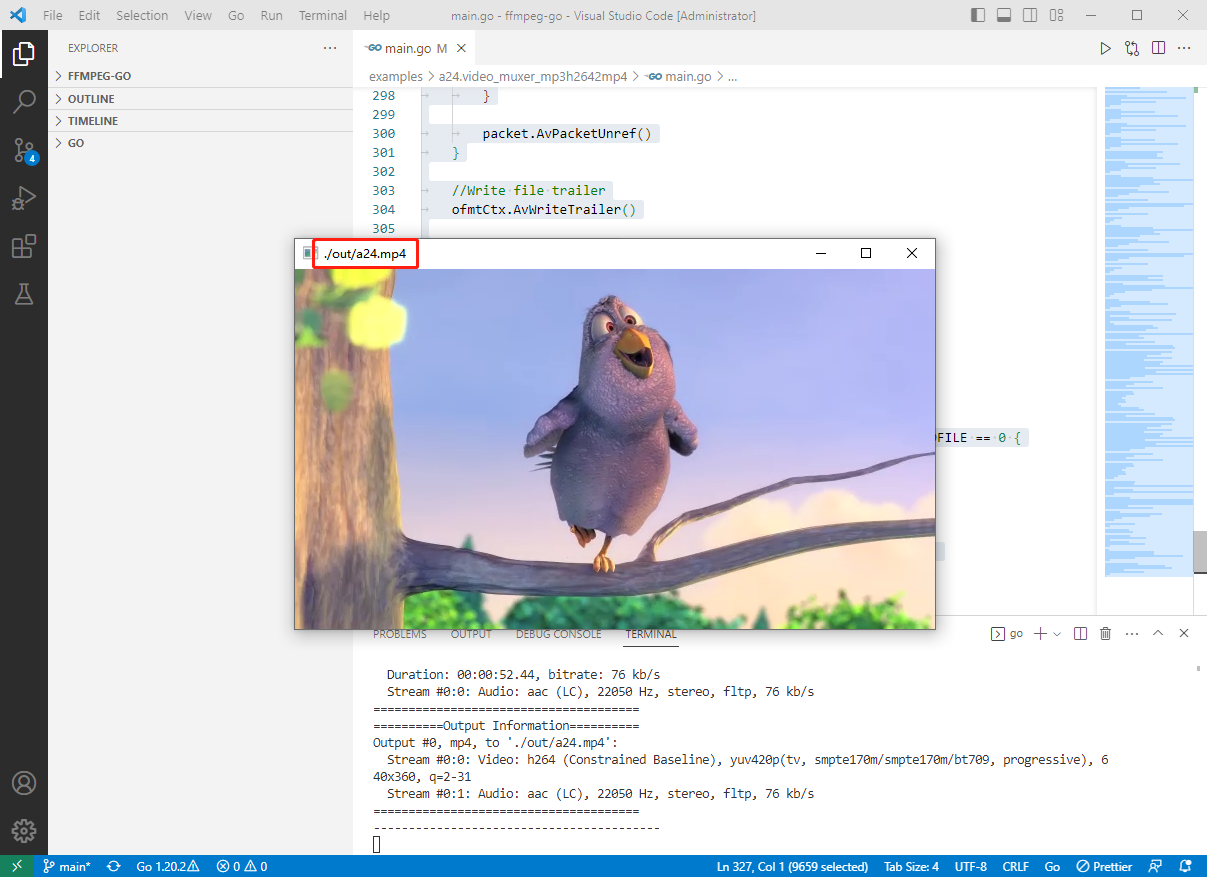Open the launch profile dropdown beside plus
The height and width of the screenshot is (877, 1207).
click(x=1057, y=634)
